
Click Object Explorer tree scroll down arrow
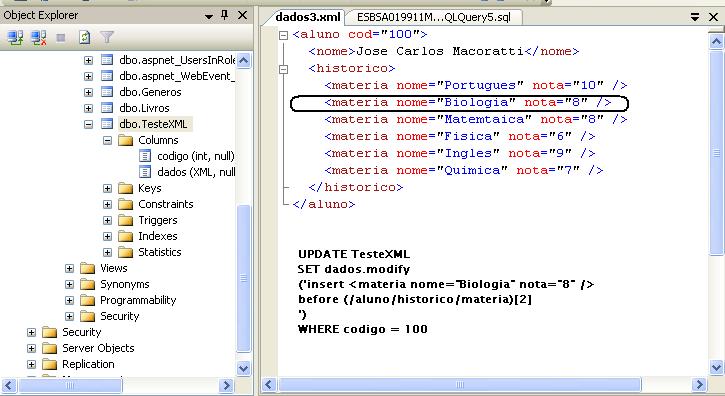[243, 368]
